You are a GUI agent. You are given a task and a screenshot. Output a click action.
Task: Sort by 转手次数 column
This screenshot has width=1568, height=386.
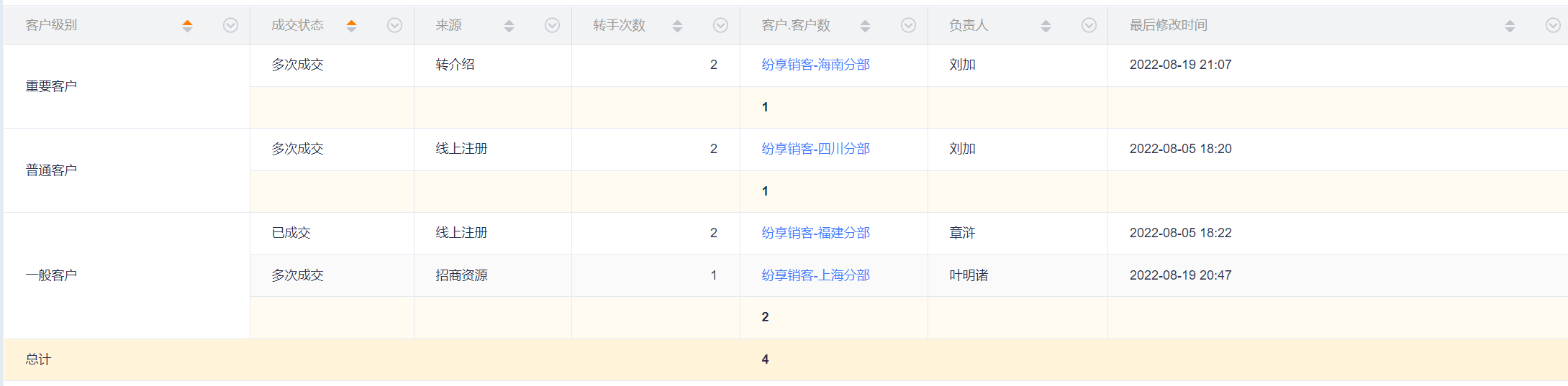click(x=677, y=26)
